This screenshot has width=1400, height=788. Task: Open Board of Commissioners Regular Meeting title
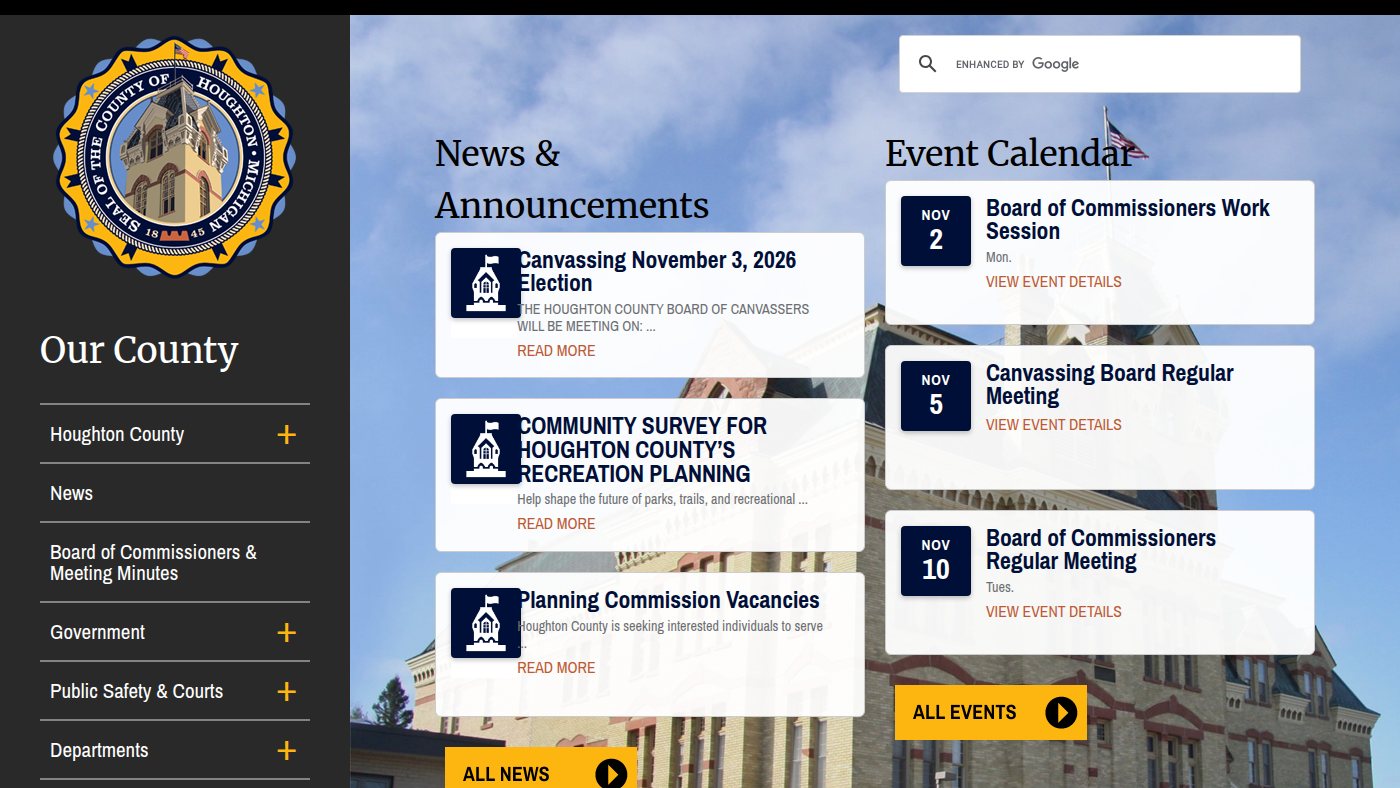1101,549
